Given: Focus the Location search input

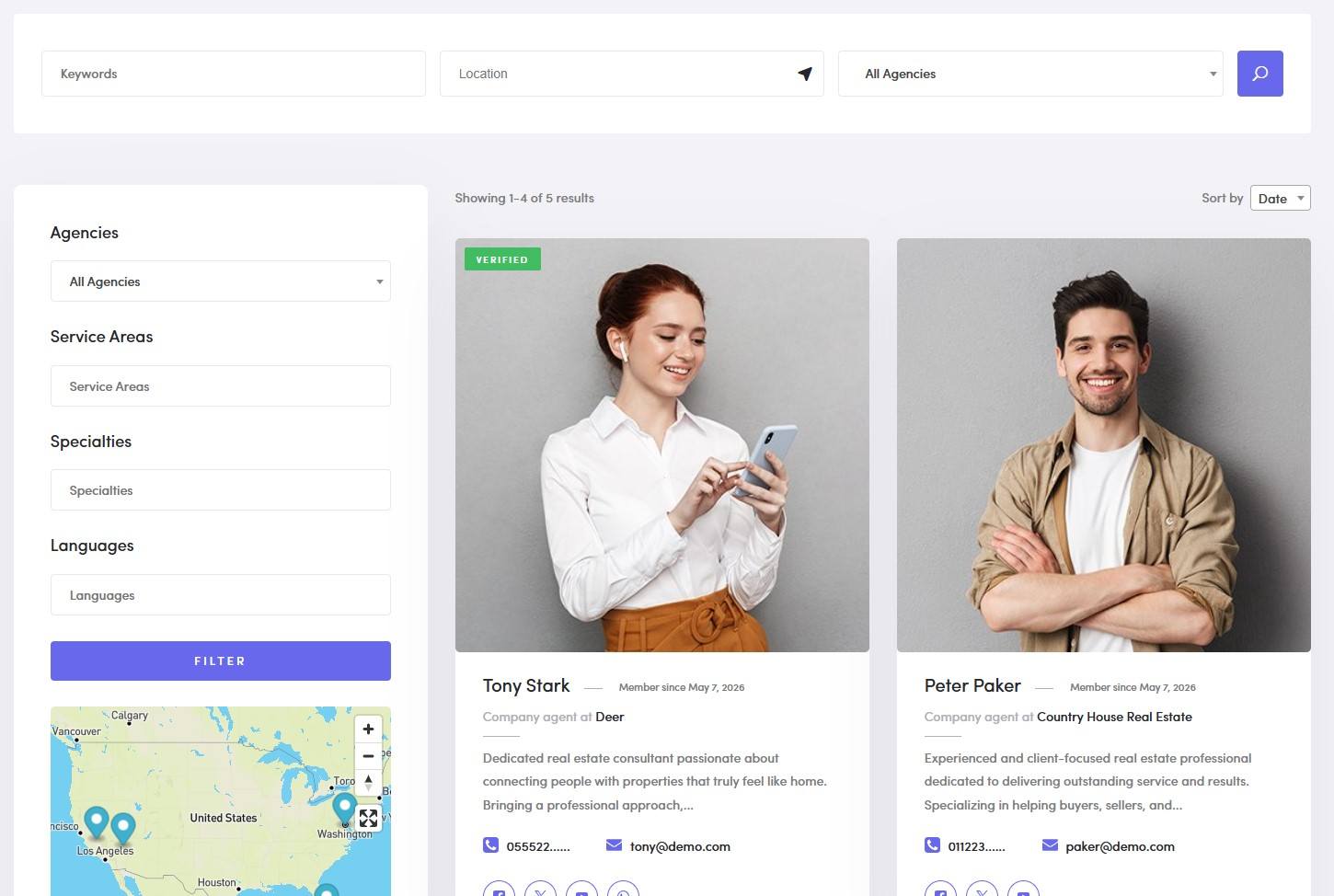Looking at the screenshot, I should [632, 74].
